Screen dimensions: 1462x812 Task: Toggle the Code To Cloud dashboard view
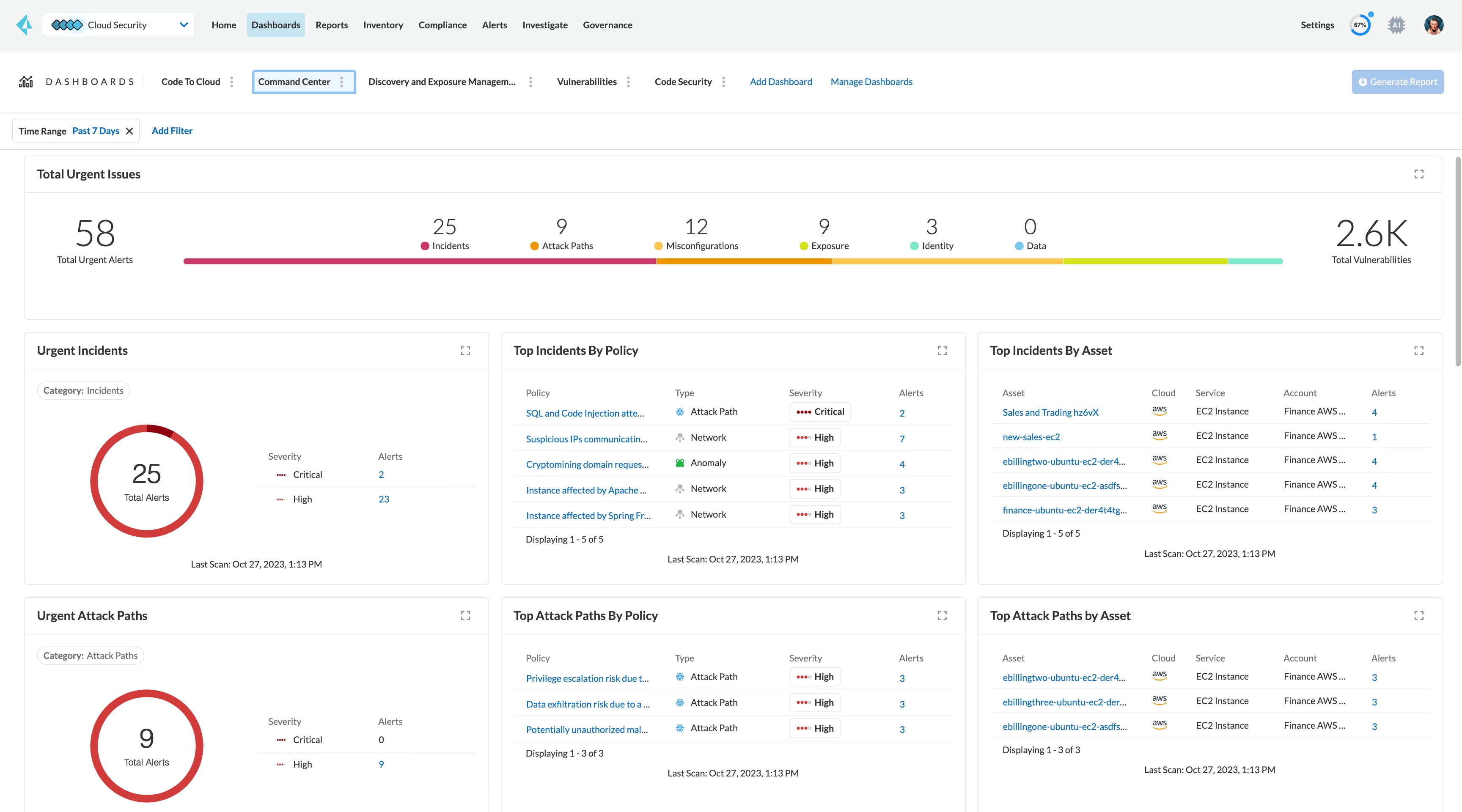click(191, 81)
